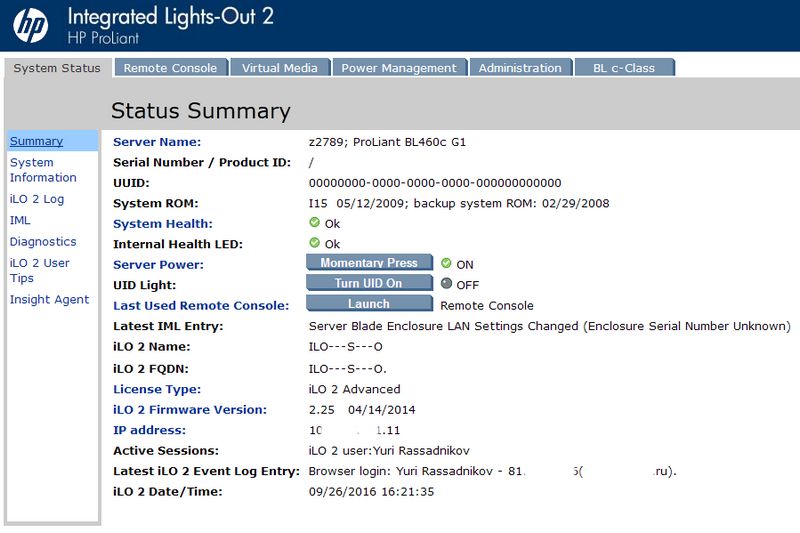Click the 'iLO 2 Advanced' license value

pyautogui.click(x=355, y=389)
